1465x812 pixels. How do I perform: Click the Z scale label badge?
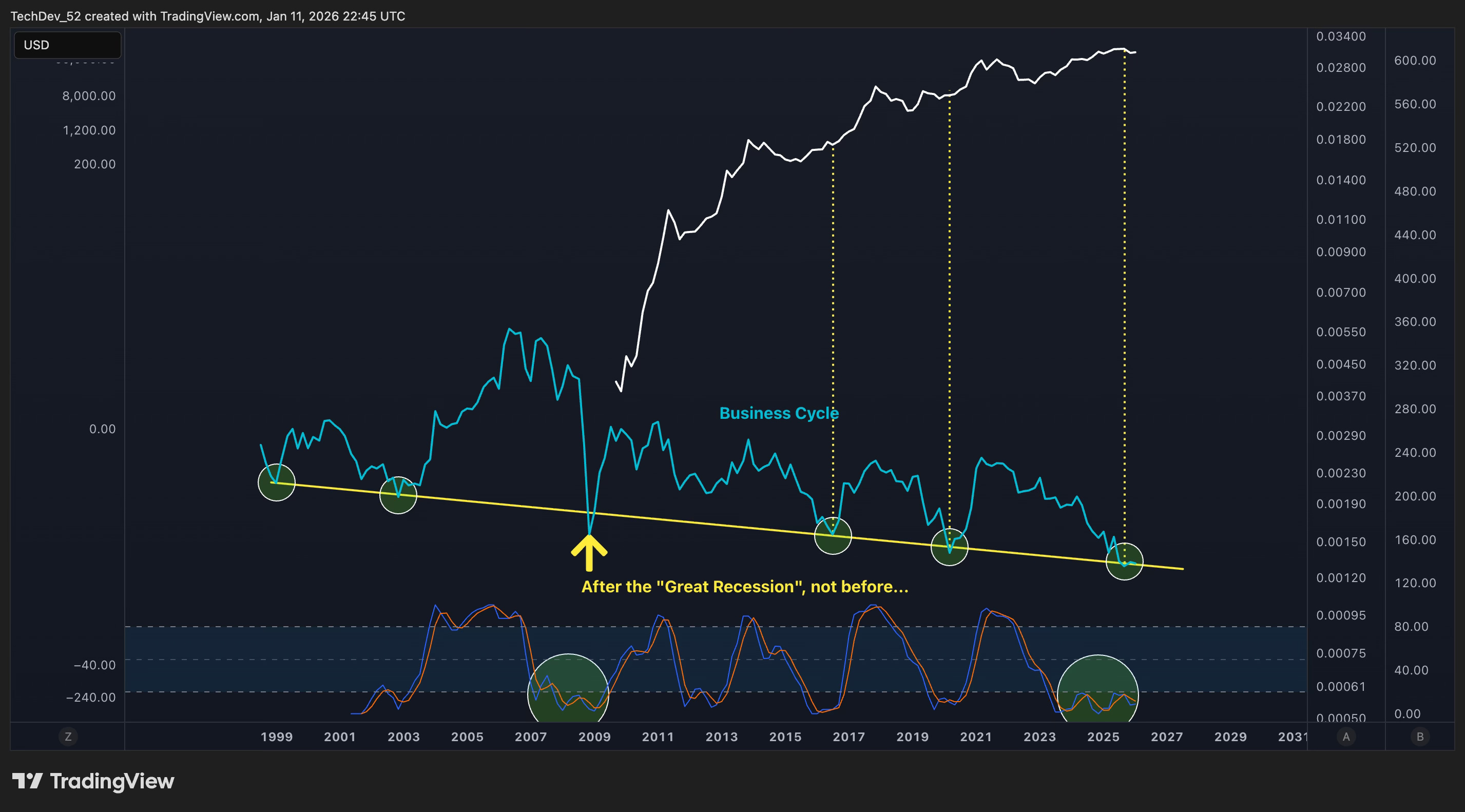click(x=68, y=737)
